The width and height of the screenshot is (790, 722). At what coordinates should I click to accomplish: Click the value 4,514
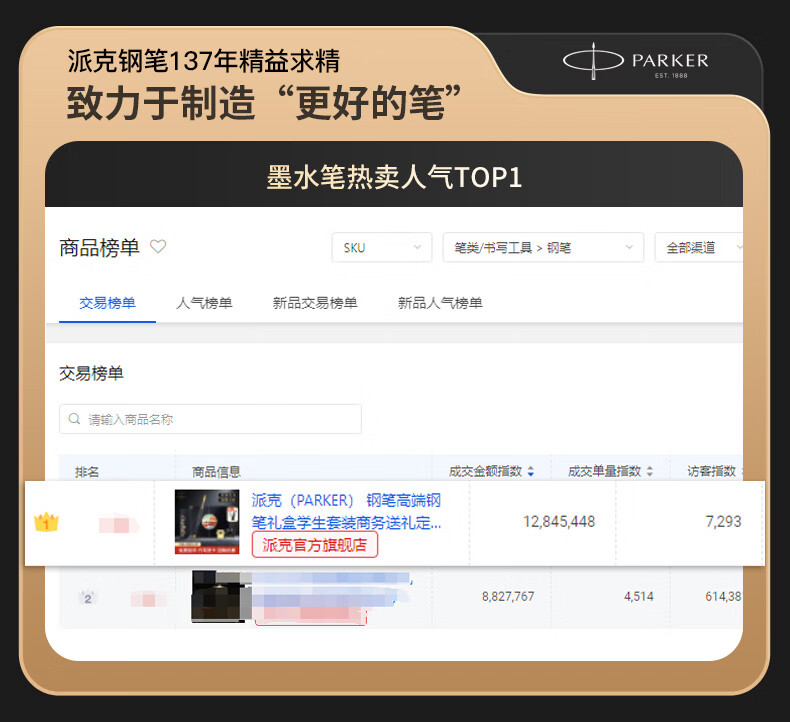638,597
